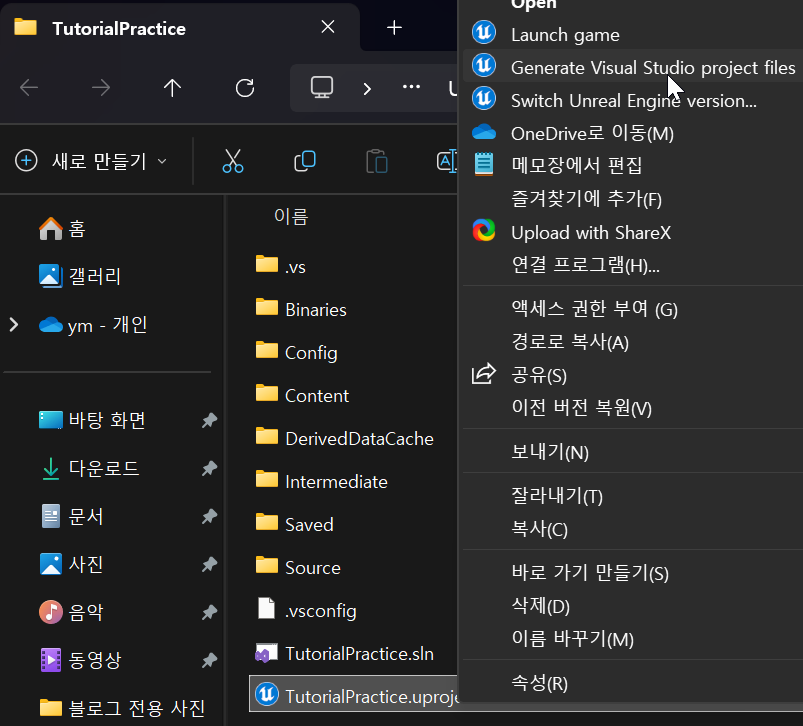Select the .vsconfig file

pos(306,610)
